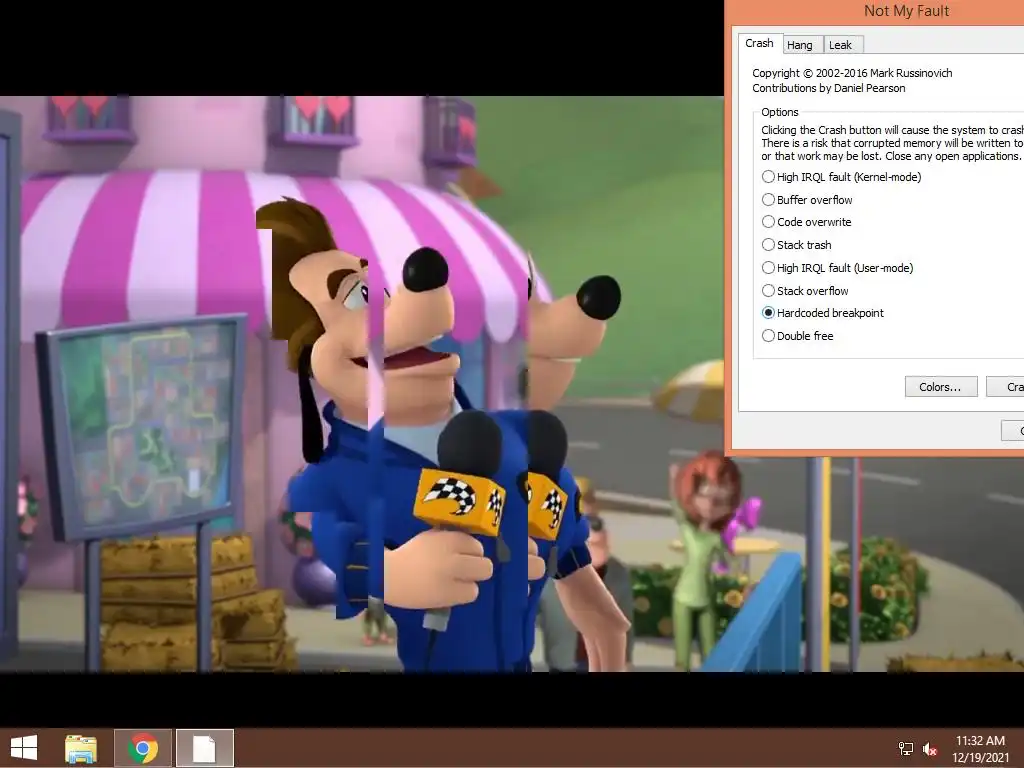
Task: Click the partially visible Crash button
Action: pyautogui.click(x=1006, y=387)
